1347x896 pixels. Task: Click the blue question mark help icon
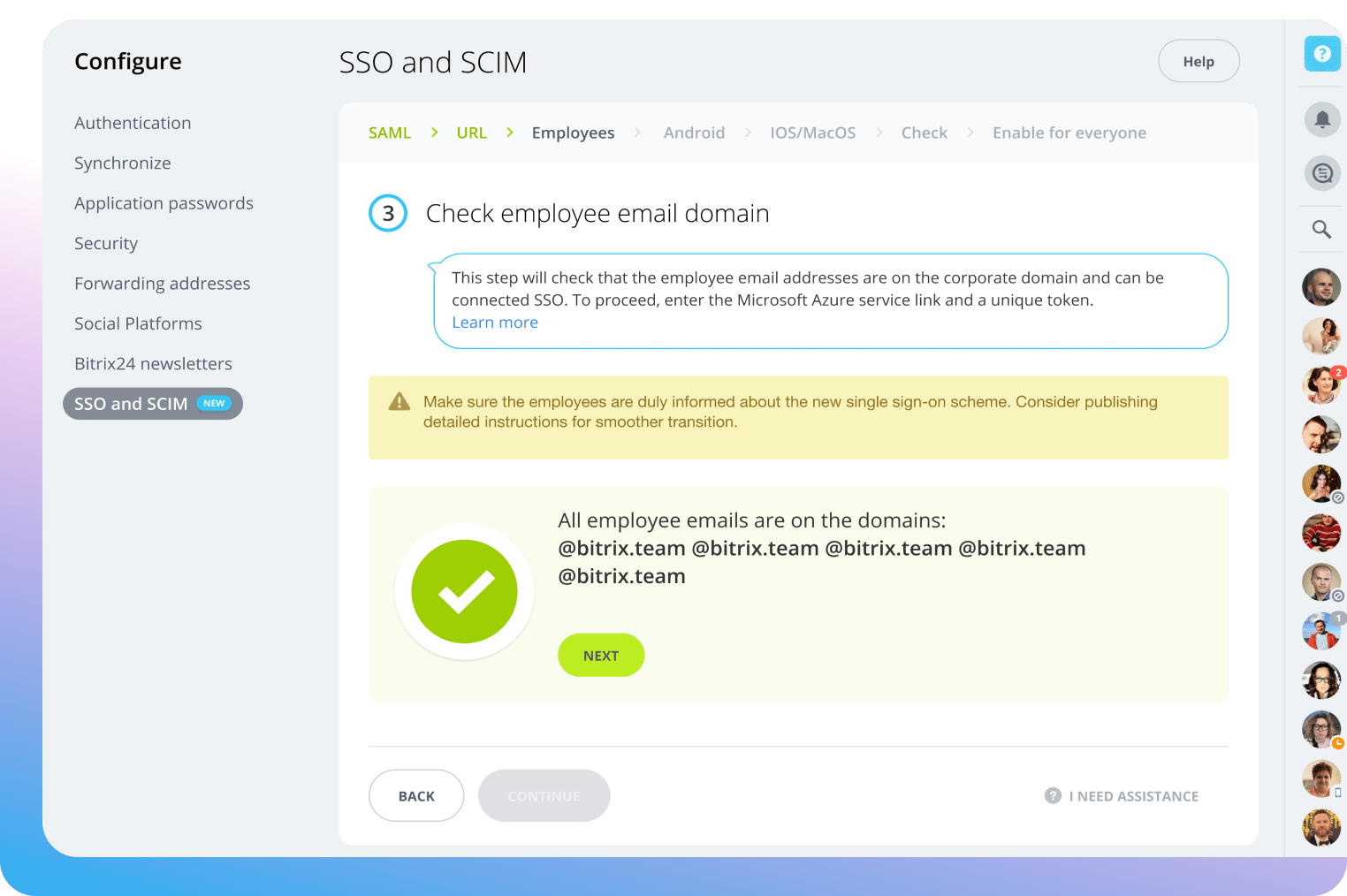click(1322, 54)
